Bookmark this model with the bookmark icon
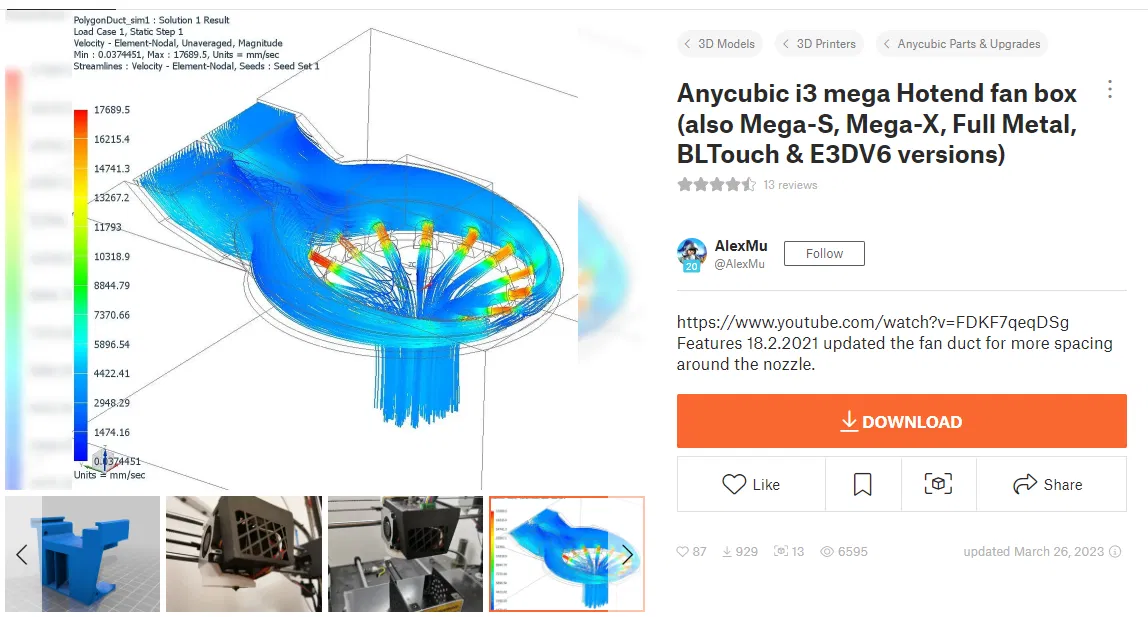This screenshot has width=1148, height=617. pos(862,484)
